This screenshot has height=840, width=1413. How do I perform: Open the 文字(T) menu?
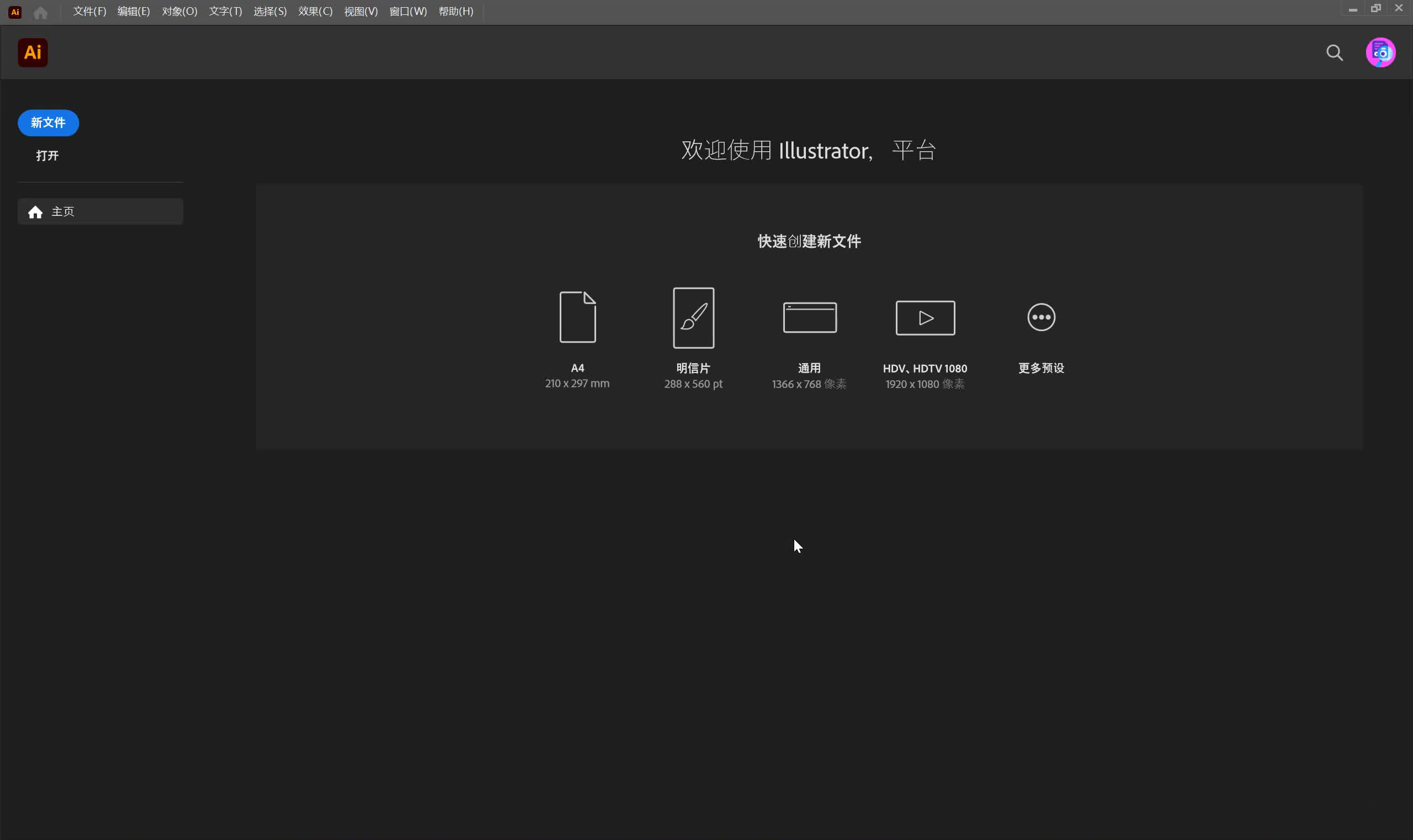225,12
